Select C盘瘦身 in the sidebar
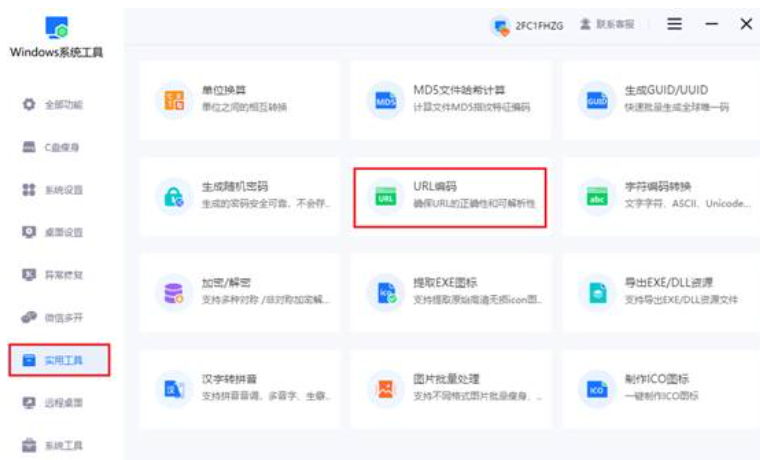This screenshot has height=460, width=760. coord(54,147)
